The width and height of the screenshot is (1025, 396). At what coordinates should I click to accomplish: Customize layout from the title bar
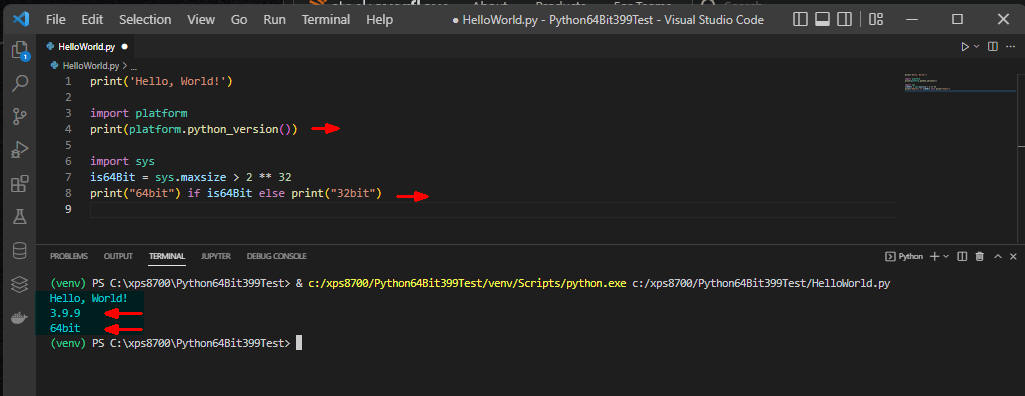876,20
